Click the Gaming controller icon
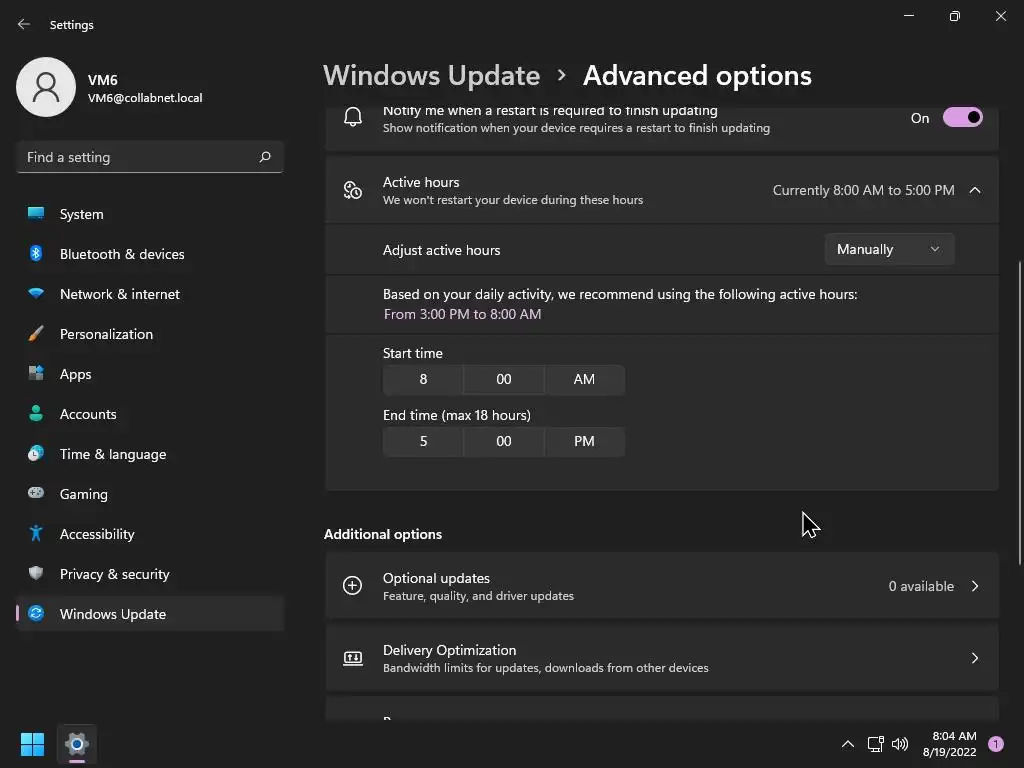 click(36, 494)
